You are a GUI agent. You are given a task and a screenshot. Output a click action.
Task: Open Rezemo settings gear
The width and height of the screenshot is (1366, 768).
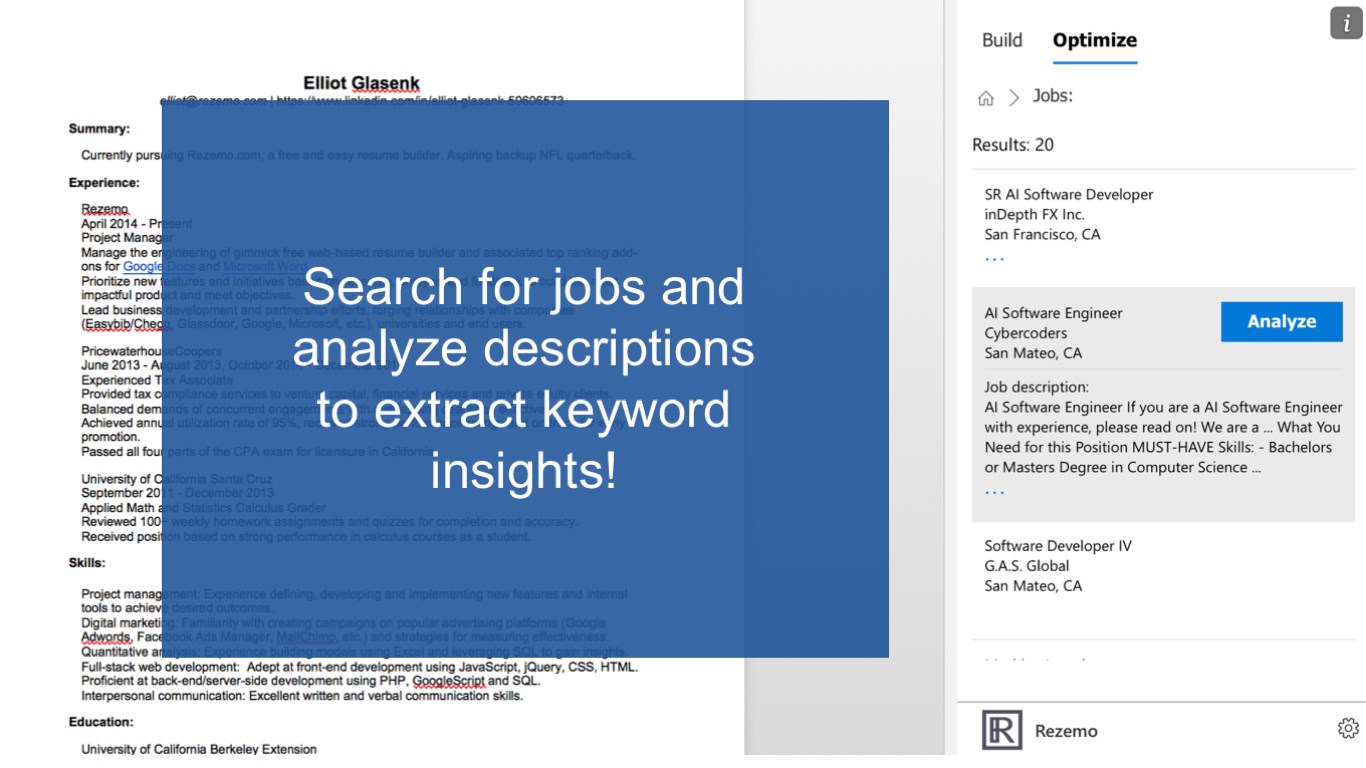click(x=1348, y=728)
